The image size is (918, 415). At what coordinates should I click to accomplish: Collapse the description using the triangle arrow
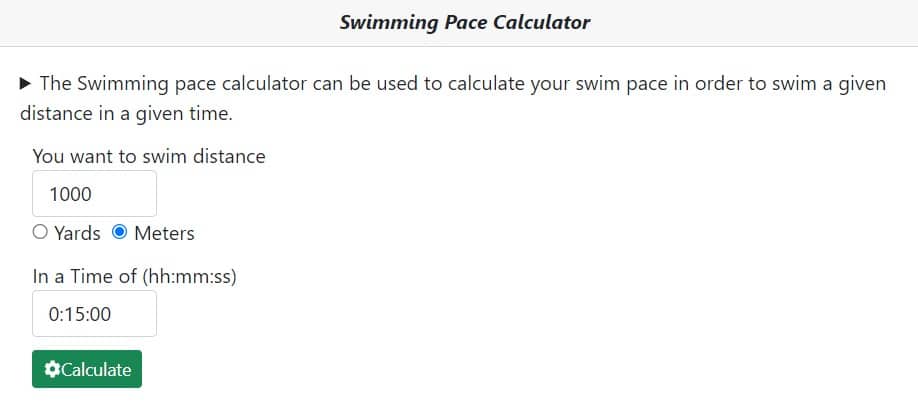coord(25,84)
